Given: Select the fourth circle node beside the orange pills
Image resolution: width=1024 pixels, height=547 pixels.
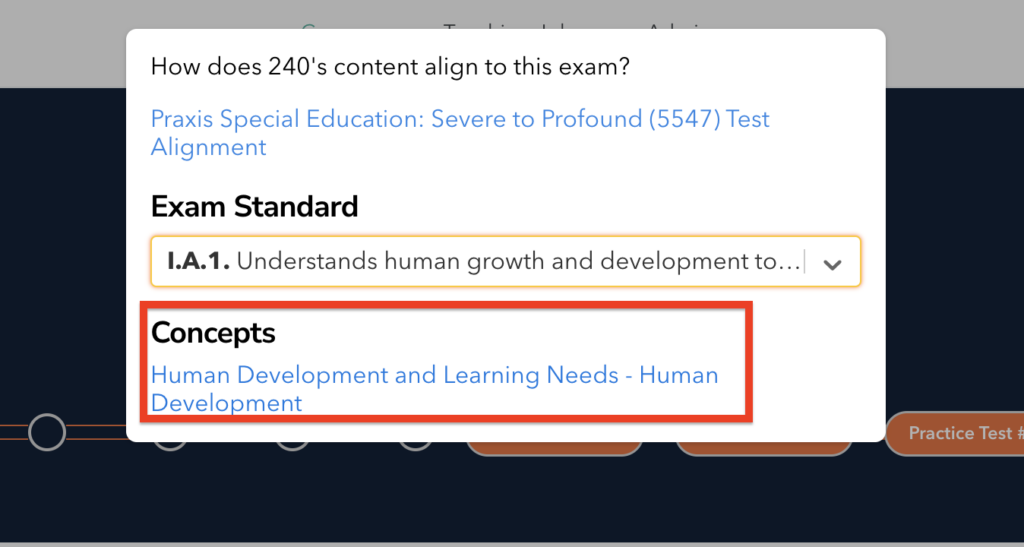Looking at the screenshot, I should pyautogui.click(x=415, y=444).
